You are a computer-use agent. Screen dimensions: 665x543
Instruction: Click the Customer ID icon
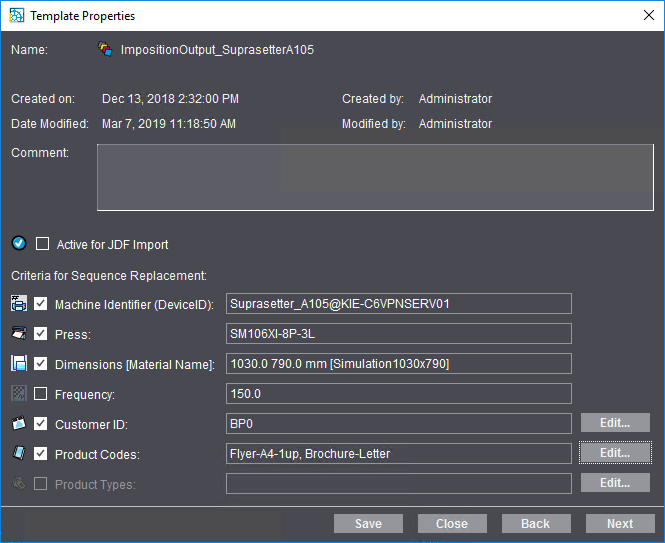click(x=18, y=424)
